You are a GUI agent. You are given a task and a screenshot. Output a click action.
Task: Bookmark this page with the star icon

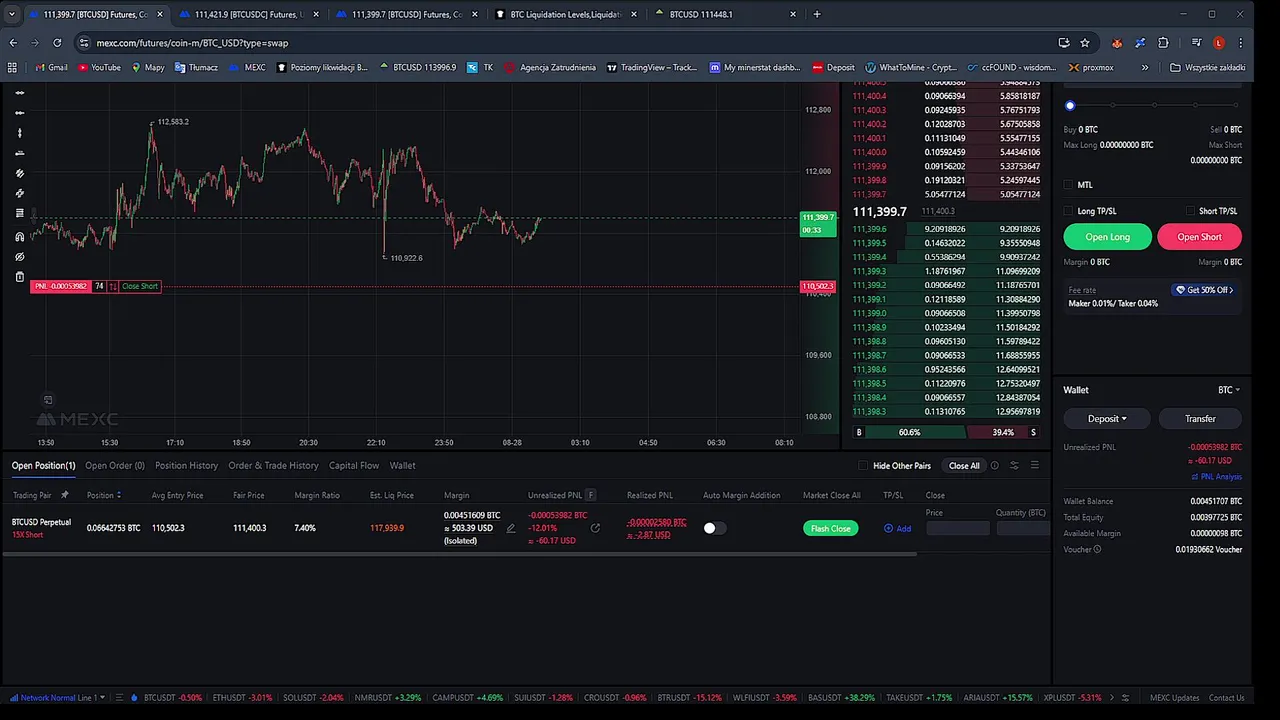pos(1086,43)
